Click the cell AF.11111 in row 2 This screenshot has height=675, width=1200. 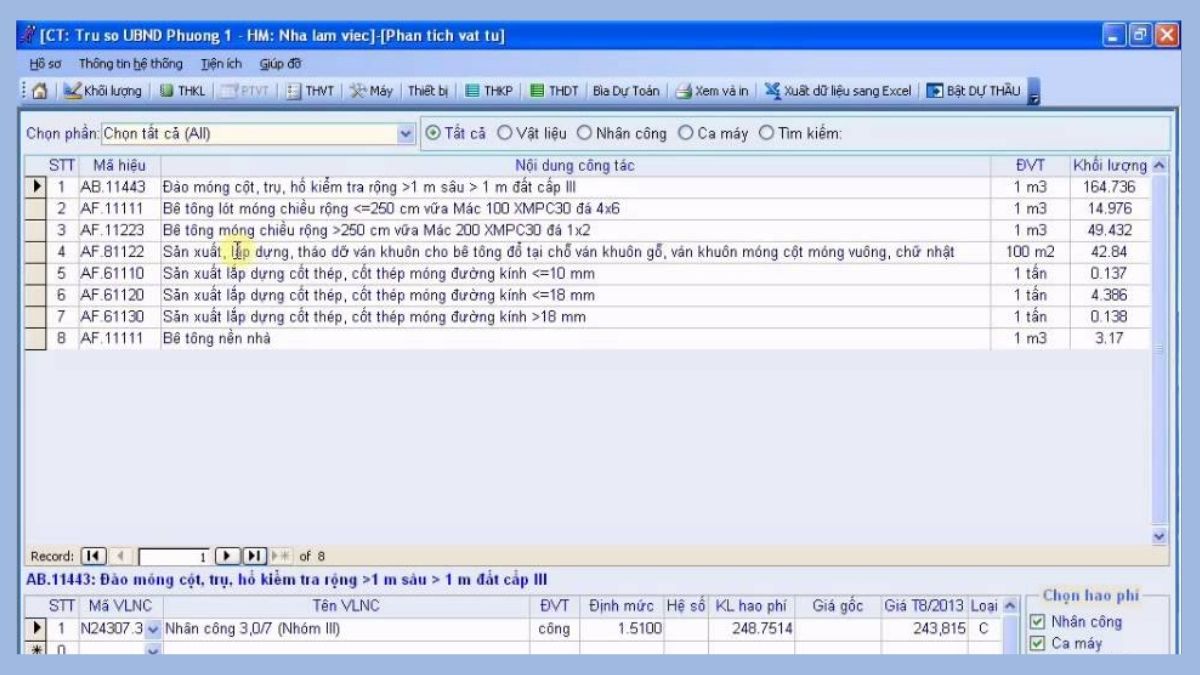[x=119, y=208]
